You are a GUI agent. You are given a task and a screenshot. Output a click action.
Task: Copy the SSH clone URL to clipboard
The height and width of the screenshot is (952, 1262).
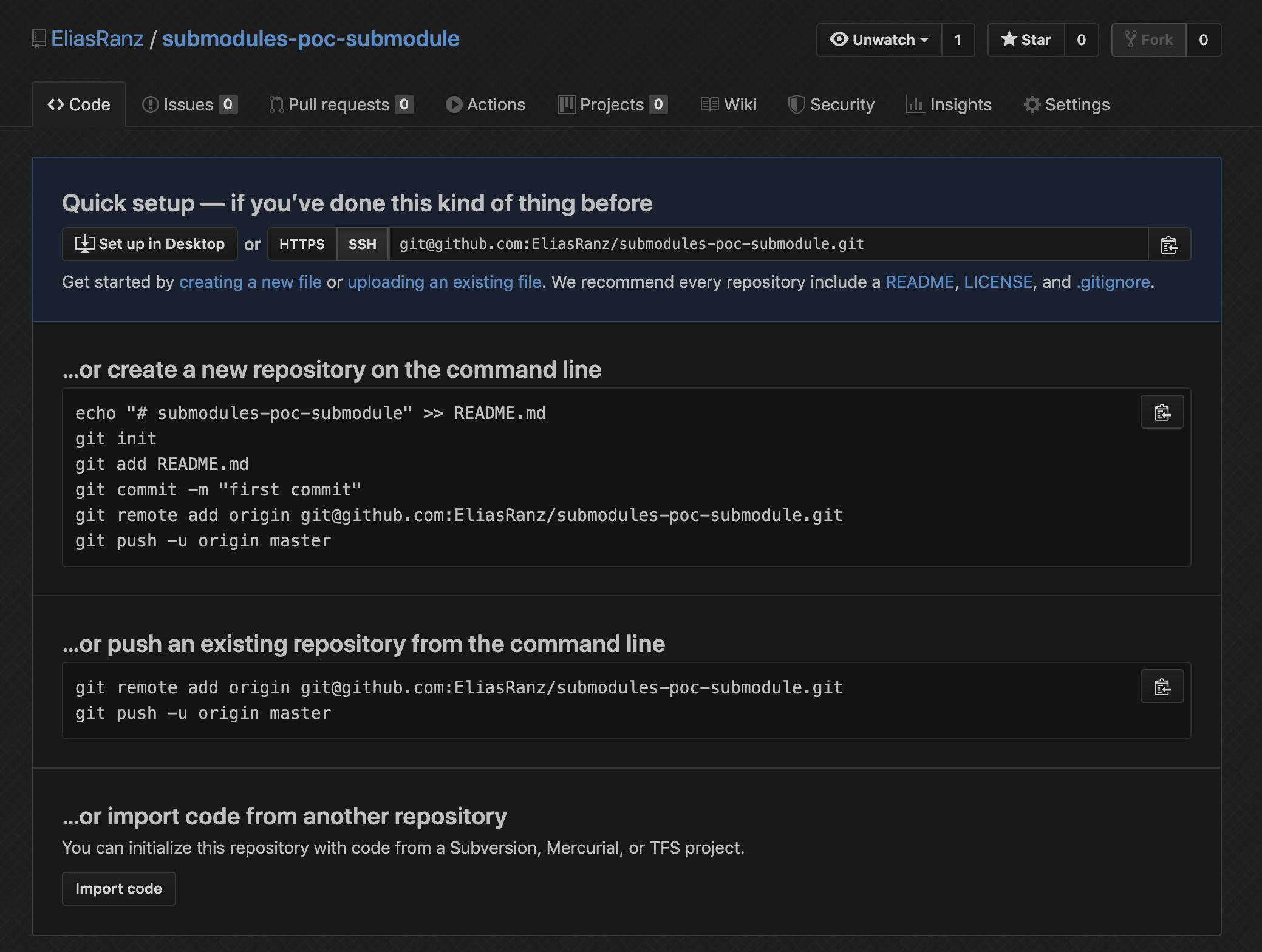1169,244
